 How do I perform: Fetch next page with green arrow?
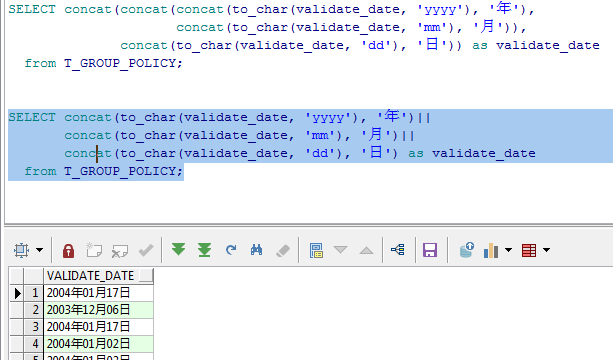[x=179, y=249]
